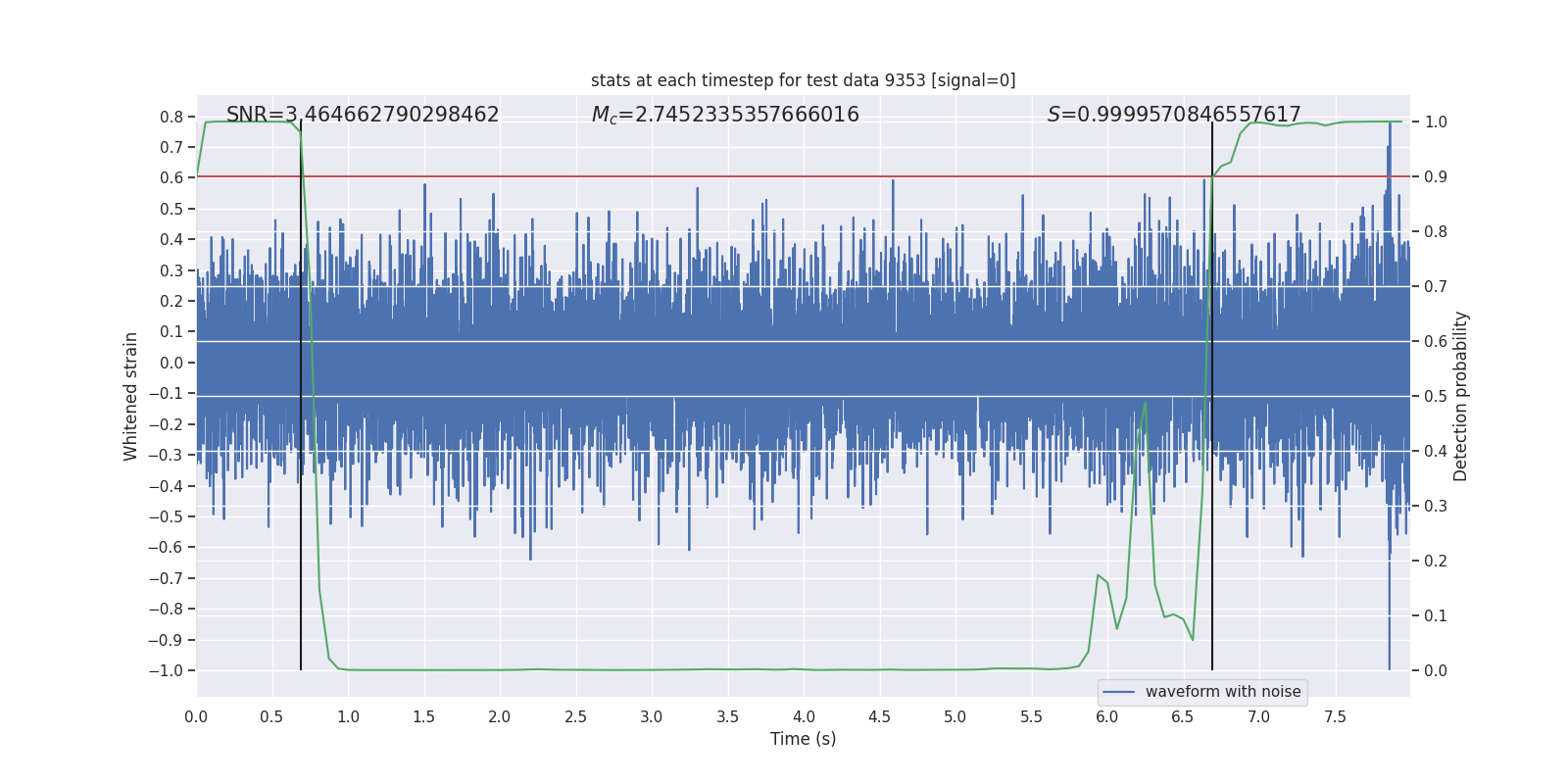Select the 3.5 tick on the Time axis
Screen dimensions: 1568x784
(x=727, y=716)
